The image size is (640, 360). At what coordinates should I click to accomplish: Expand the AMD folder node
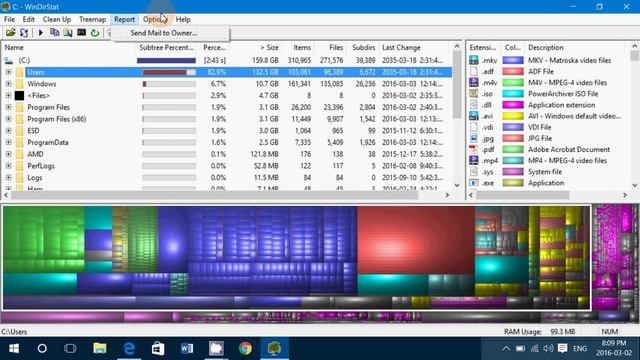pyautogui.click(x=9, y=154)
